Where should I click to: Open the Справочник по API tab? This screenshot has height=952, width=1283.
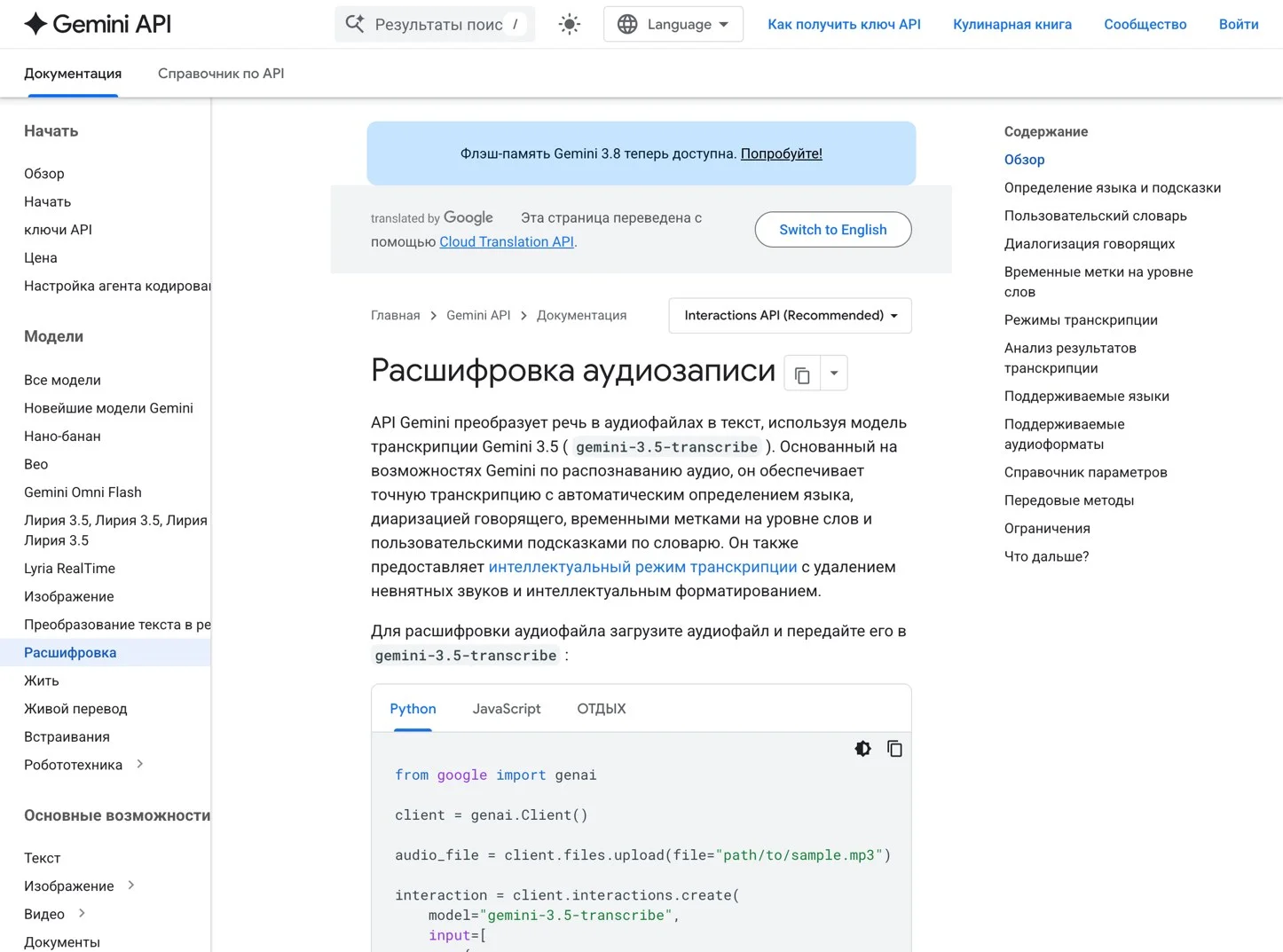coord(221,74)
